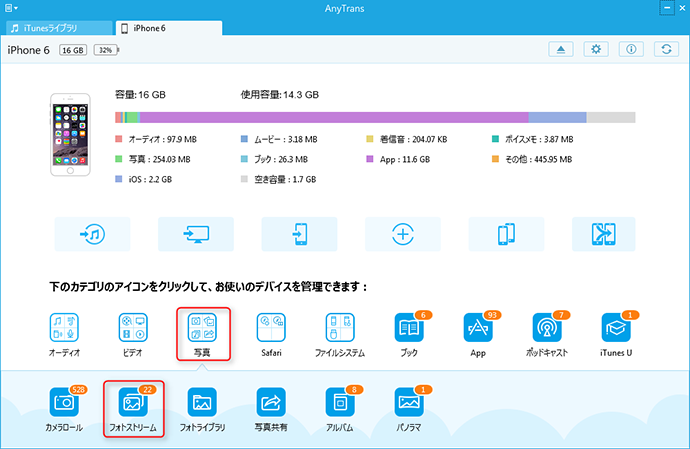Refresh device with the reload button

click(666, 49)
